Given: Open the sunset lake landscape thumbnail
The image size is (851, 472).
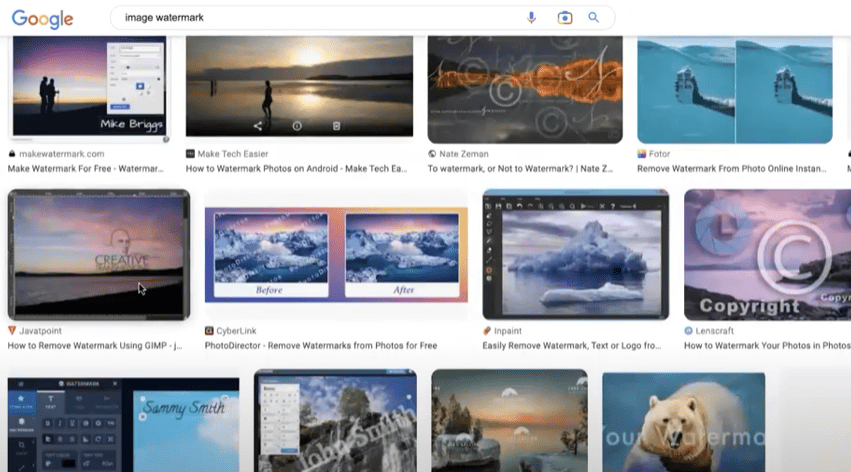Looking at the screenshot, I should coord(509,420).
